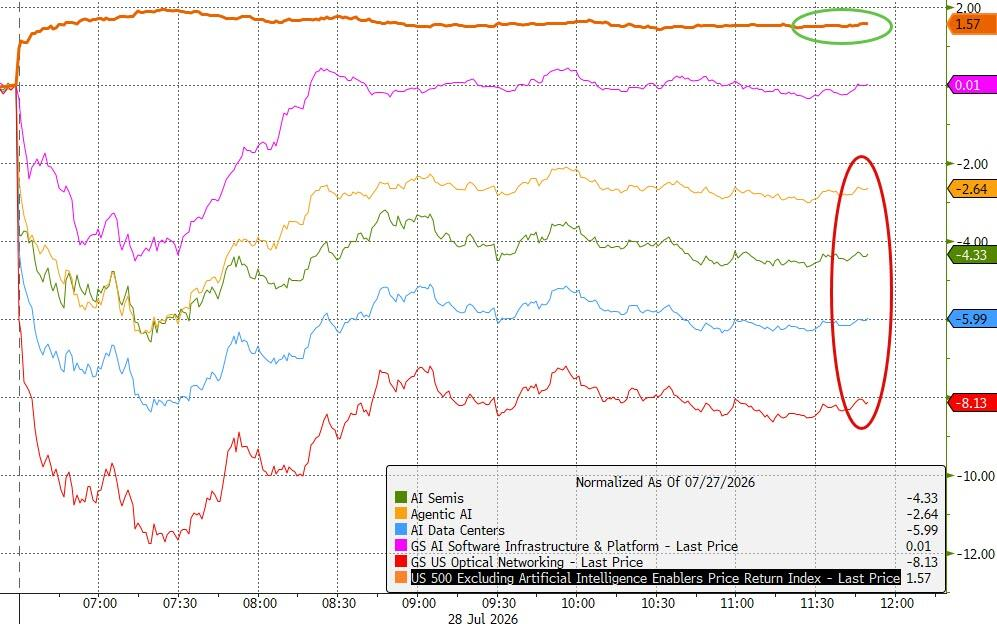The height and width of the screenshot is (624, 997).
Task: Click the 11:00 time axis label
Action: pyautogui.click(x=738, y=602)
